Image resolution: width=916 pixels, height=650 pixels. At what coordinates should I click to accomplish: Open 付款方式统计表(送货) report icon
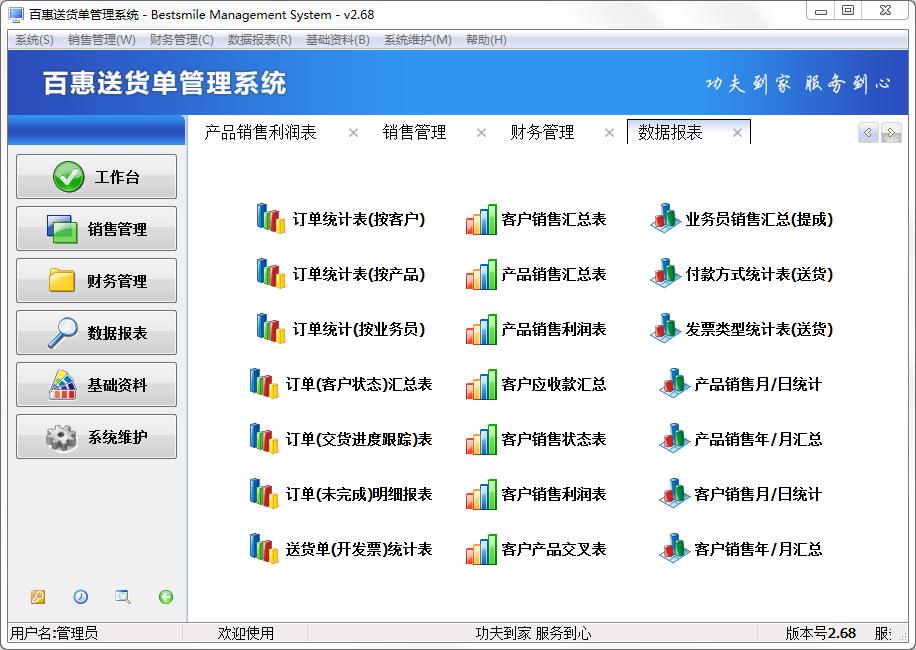tap(665, 273)
